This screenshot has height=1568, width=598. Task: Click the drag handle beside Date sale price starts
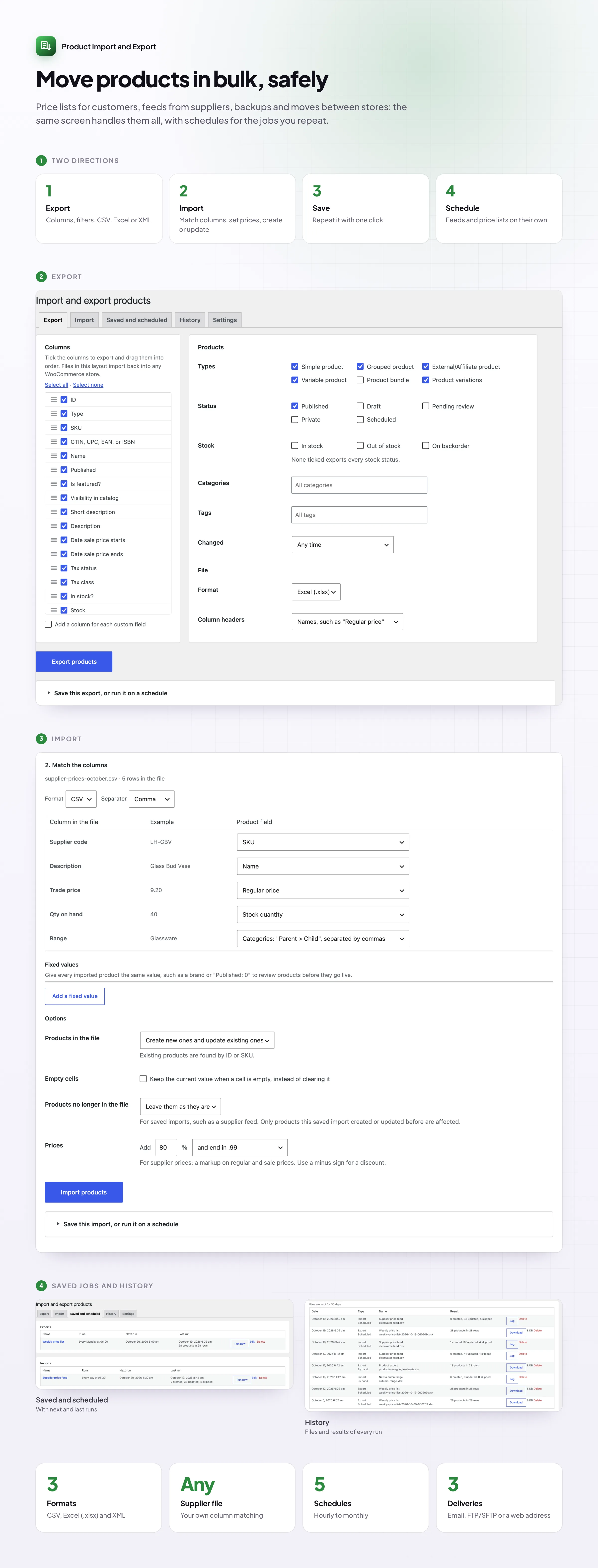click(54, 540)
